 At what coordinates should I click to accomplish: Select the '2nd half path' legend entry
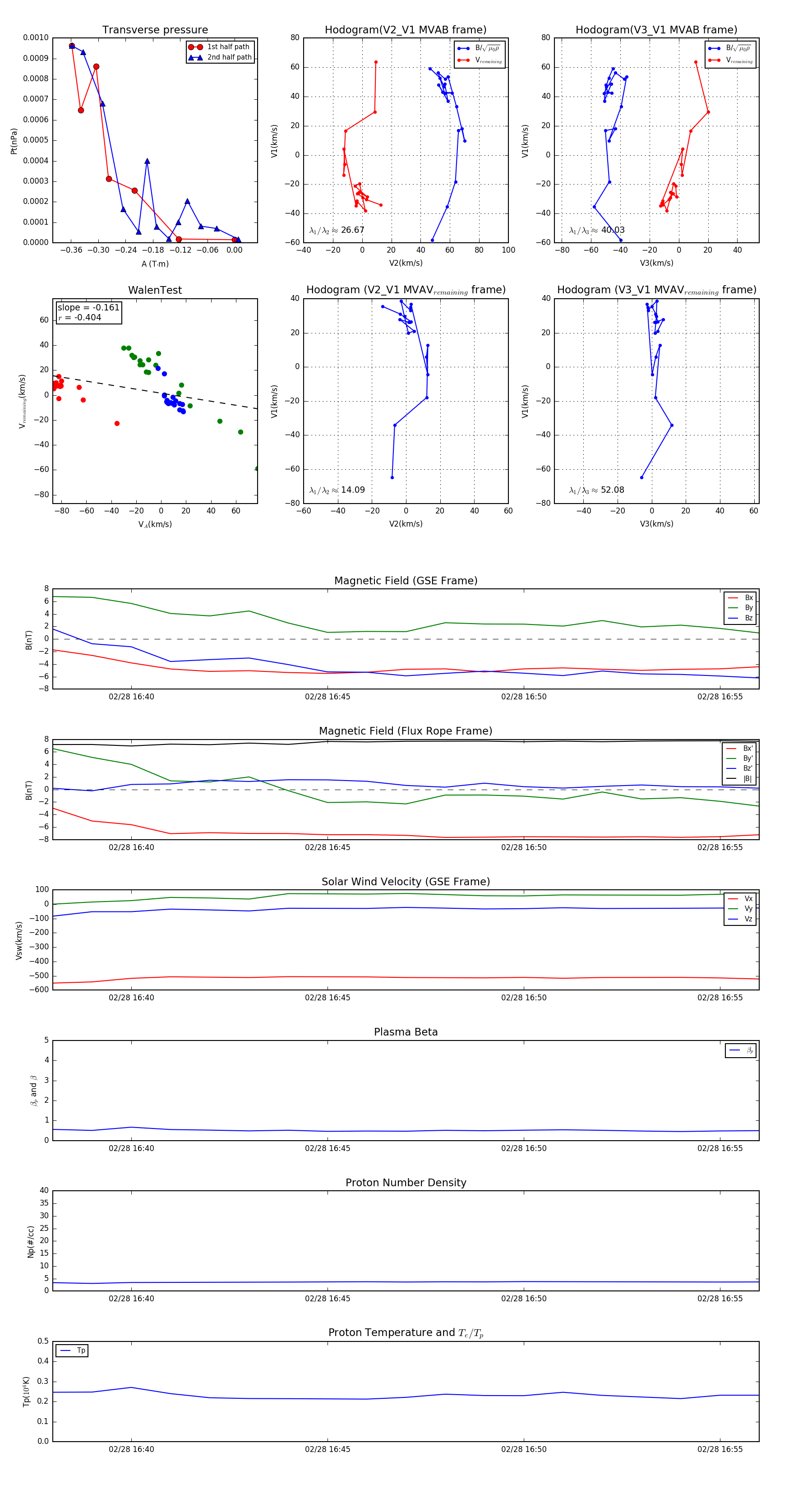point(220,57)
